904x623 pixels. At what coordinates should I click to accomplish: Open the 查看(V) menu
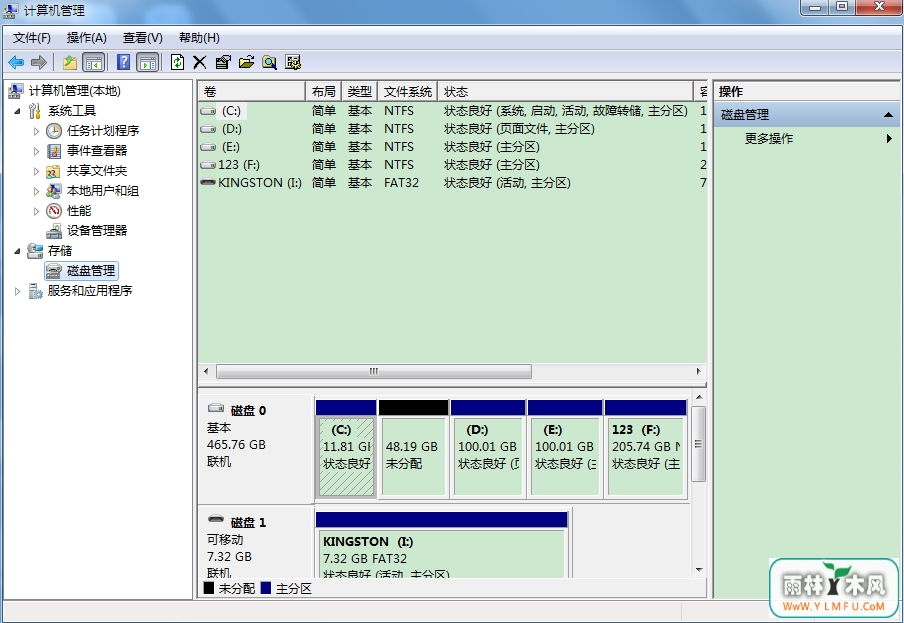click(142, 38)
